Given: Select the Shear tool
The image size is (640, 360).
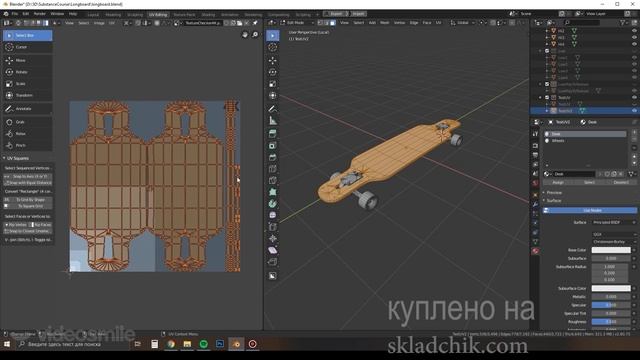Looking at the screenshot, I should pos(273,250).
